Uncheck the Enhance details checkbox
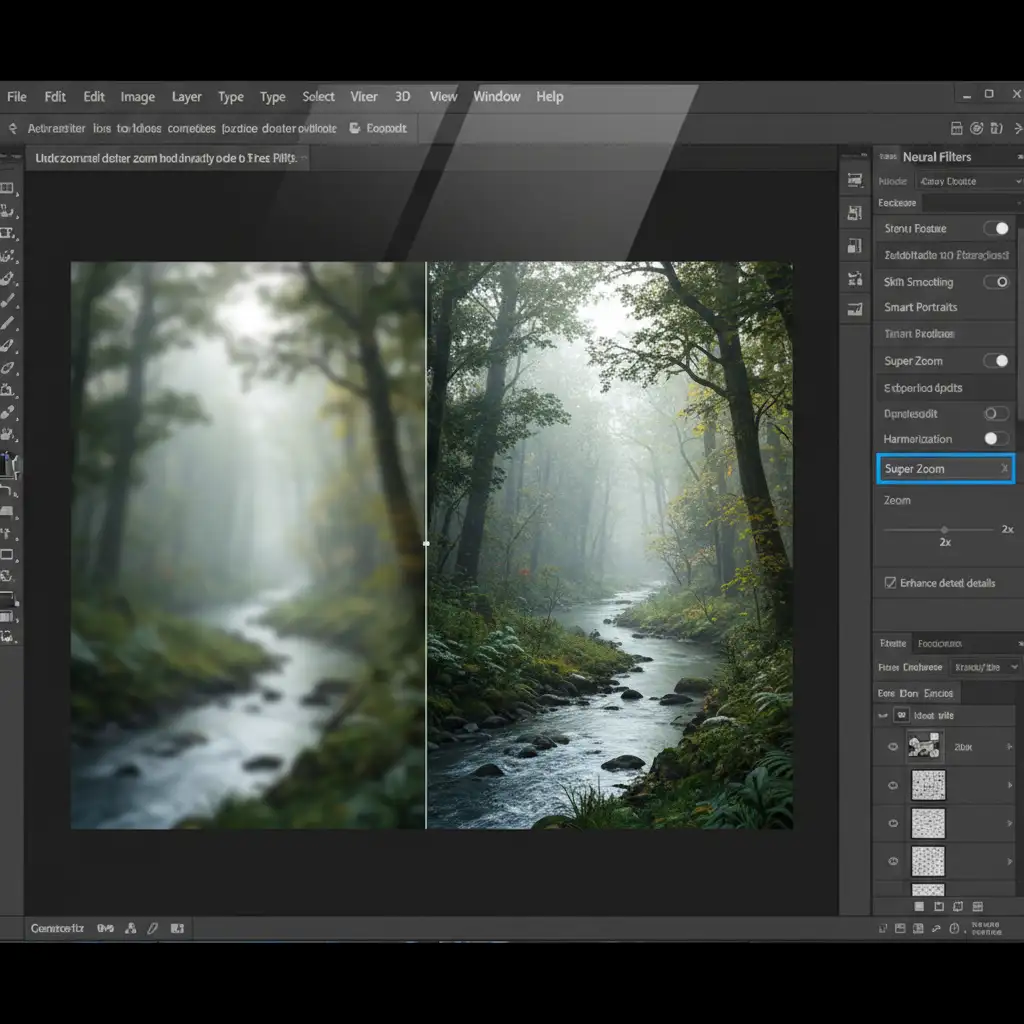 click(890, 582)
